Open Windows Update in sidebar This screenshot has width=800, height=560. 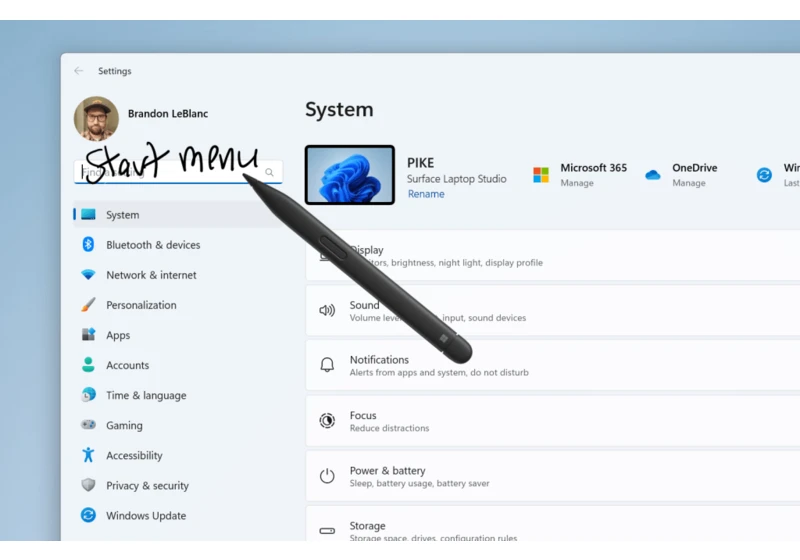pyautogui.click(x=146, y=516)
